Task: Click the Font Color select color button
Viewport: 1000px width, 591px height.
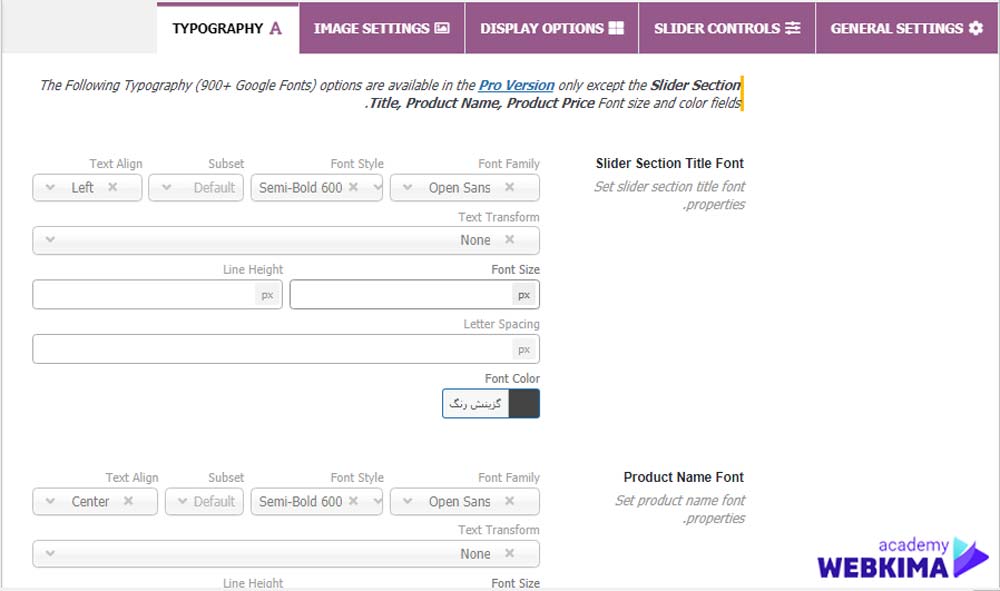Action: click(x=476, y=404)
